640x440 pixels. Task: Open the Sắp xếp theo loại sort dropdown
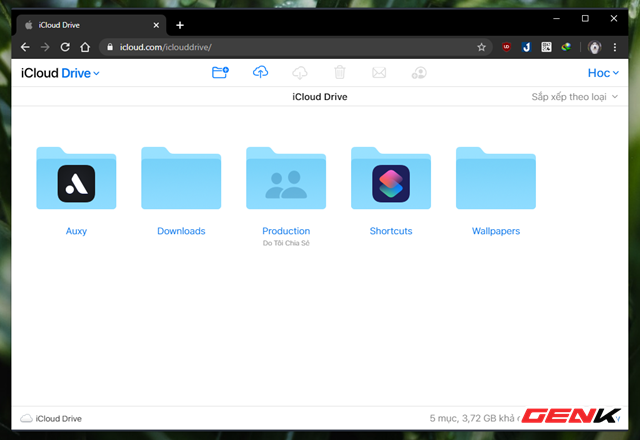(x=575, y=97)
